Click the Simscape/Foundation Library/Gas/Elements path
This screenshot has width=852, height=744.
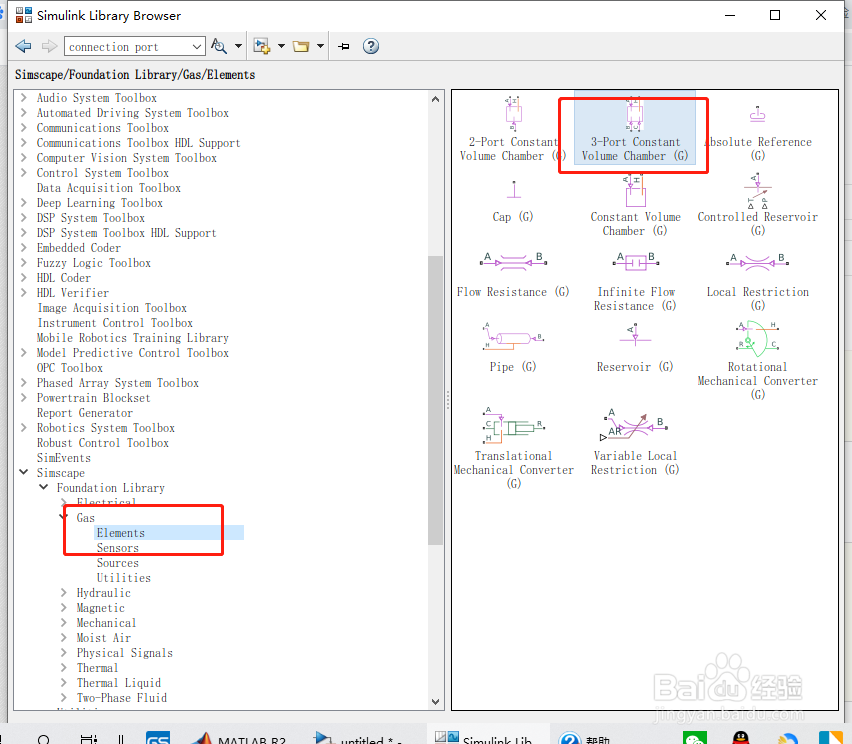coord(135,74)
